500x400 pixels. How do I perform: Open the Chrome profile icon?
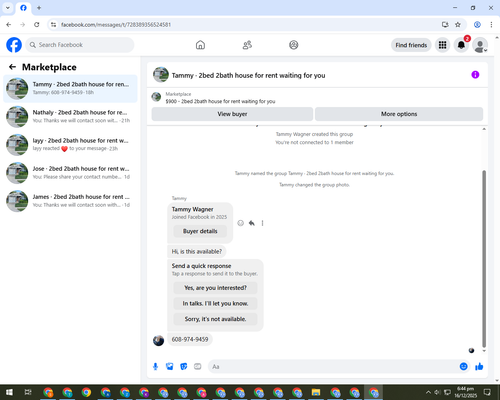(x=477, y=25)
